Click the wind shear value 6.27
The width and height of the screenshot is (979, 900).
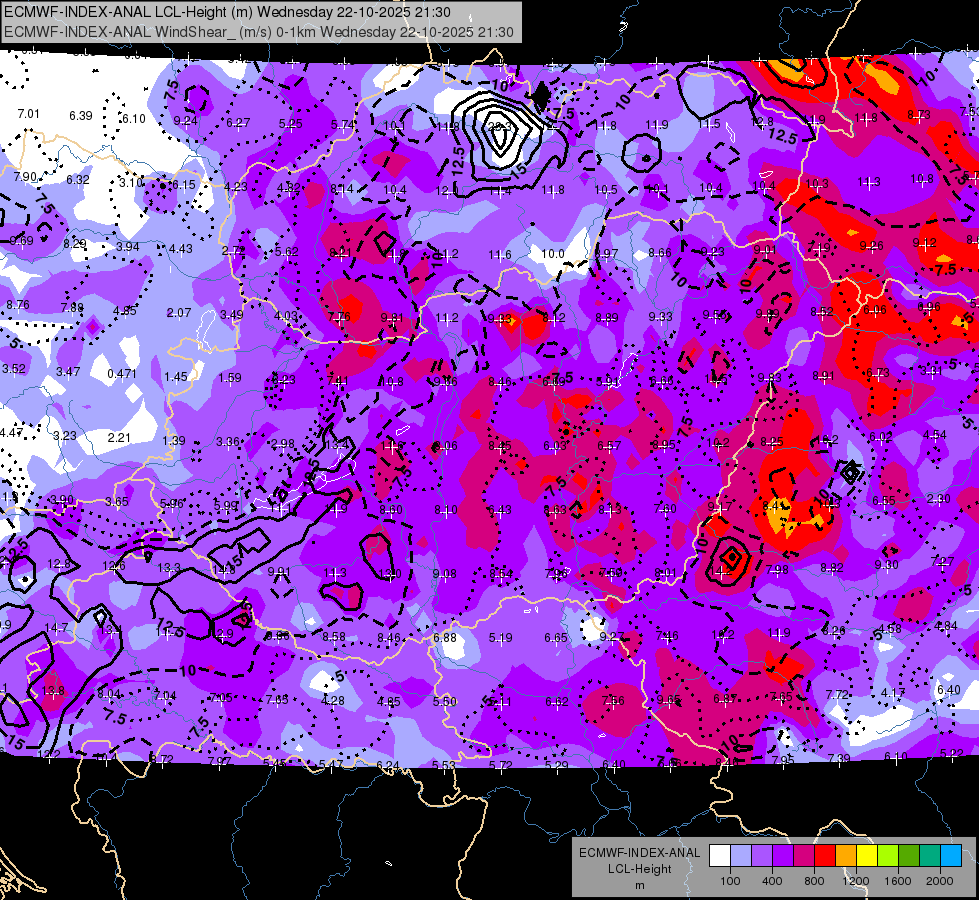coord(238,123)
